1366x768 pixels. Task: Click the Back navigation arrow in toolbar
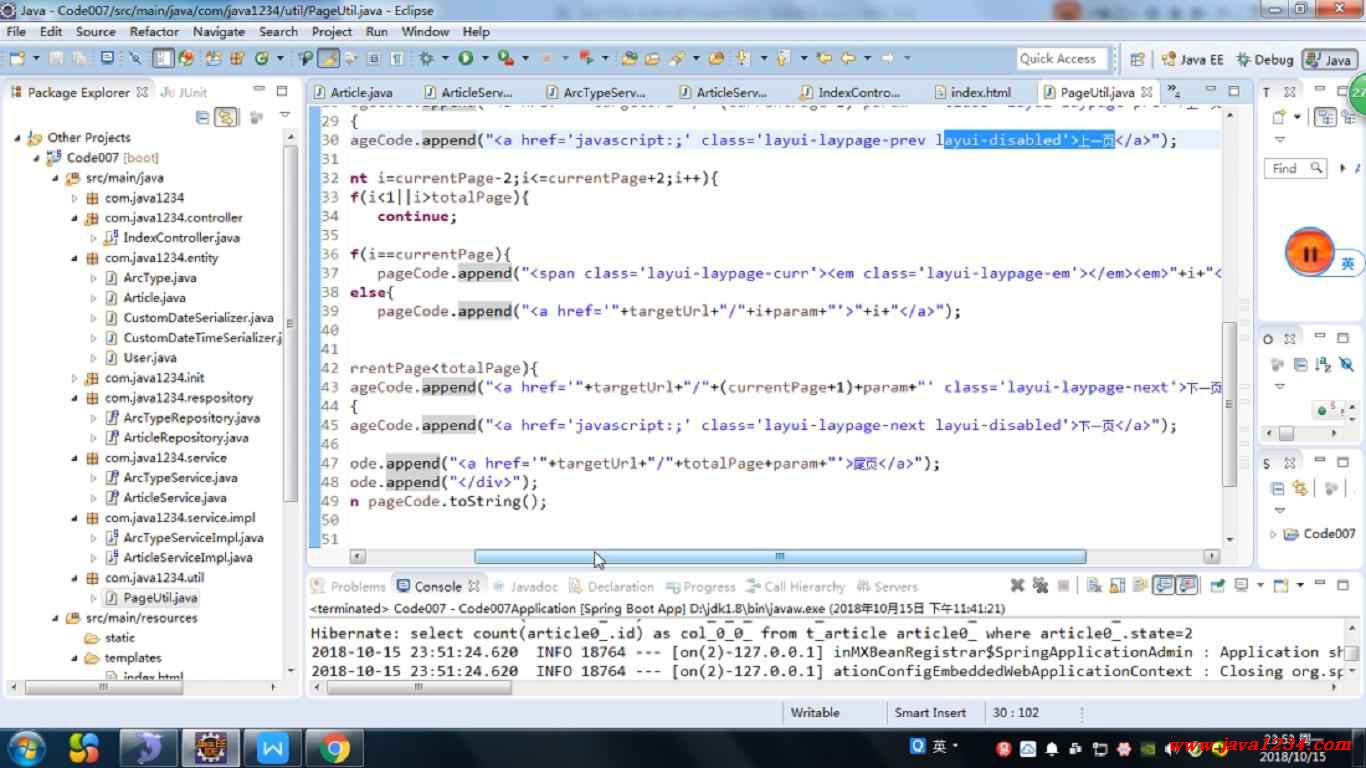pyautogui.click(x=848, y=58)
